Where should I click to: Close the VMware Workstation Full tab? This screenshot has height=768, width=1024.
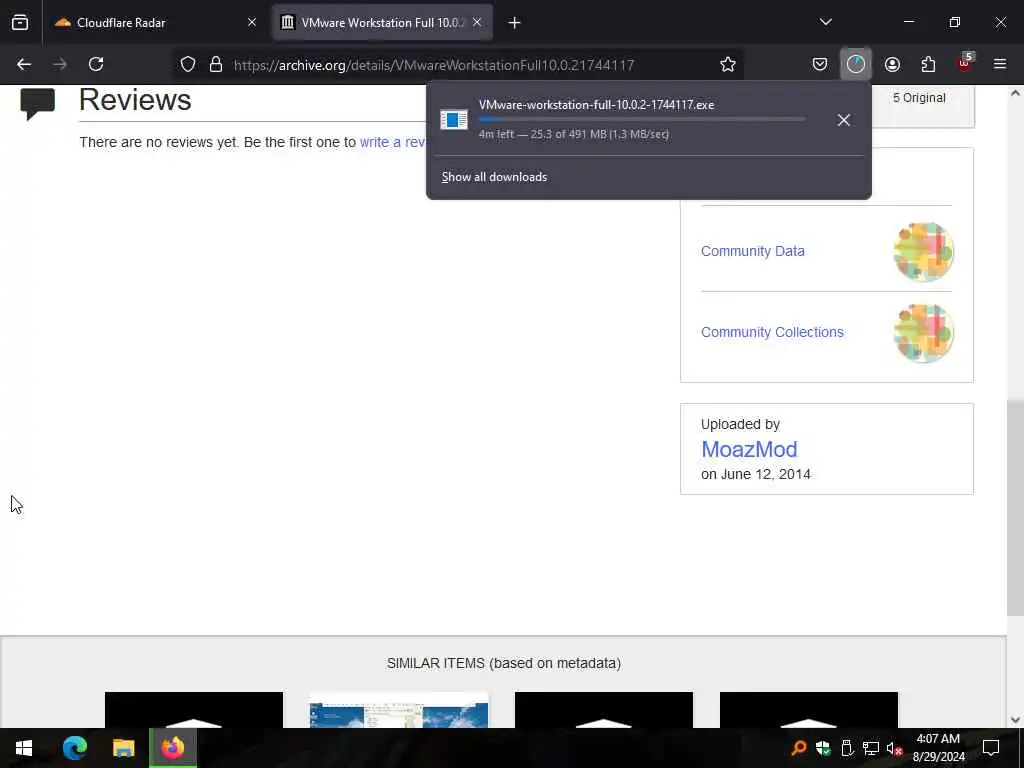(x=477, y=22)
